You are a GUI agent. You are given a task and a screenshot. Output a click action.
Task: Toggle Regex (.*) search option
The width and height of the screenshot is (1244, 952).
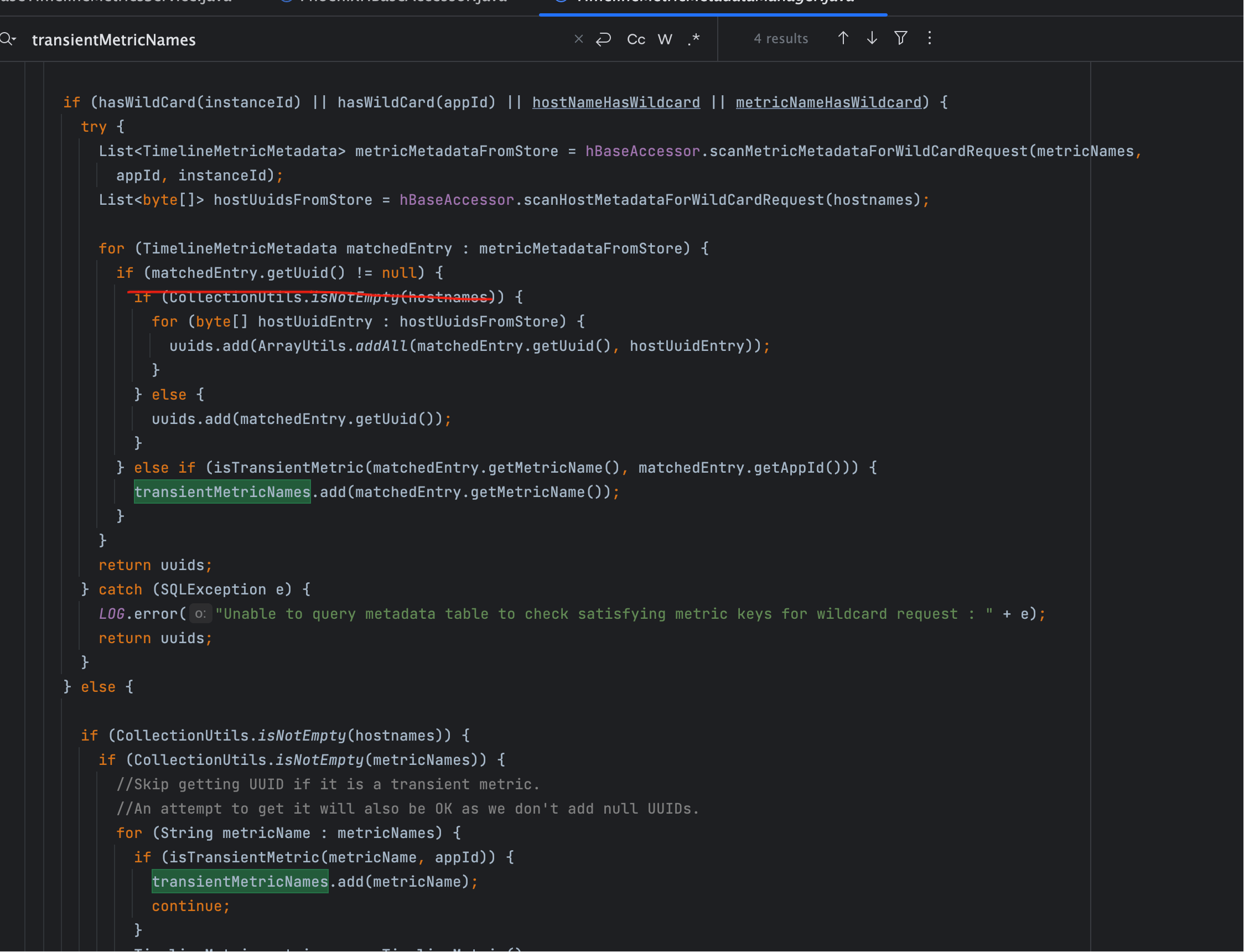click(x=694, y=39)
